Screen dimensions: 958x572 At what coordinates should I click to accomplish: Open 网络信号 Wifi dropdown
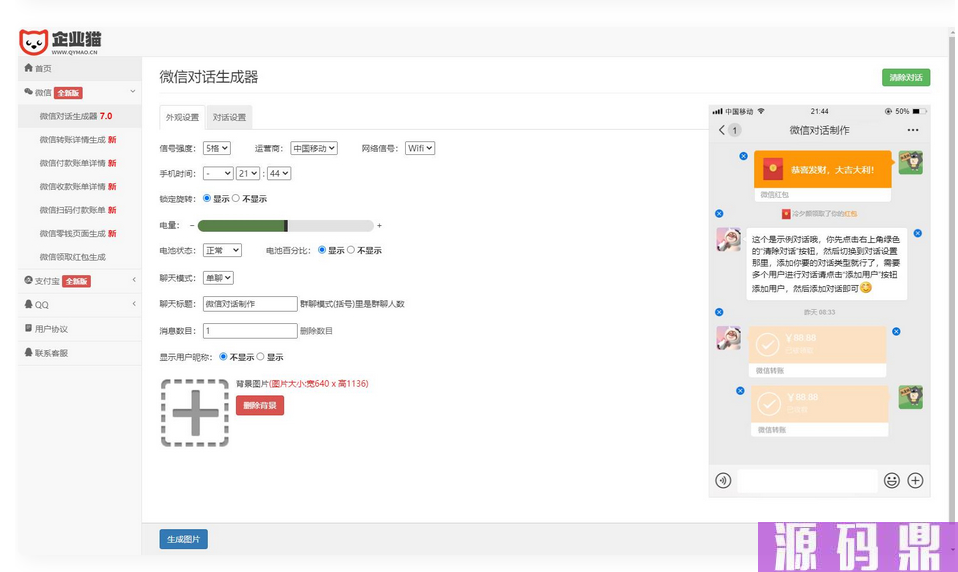tap(420, 148)
